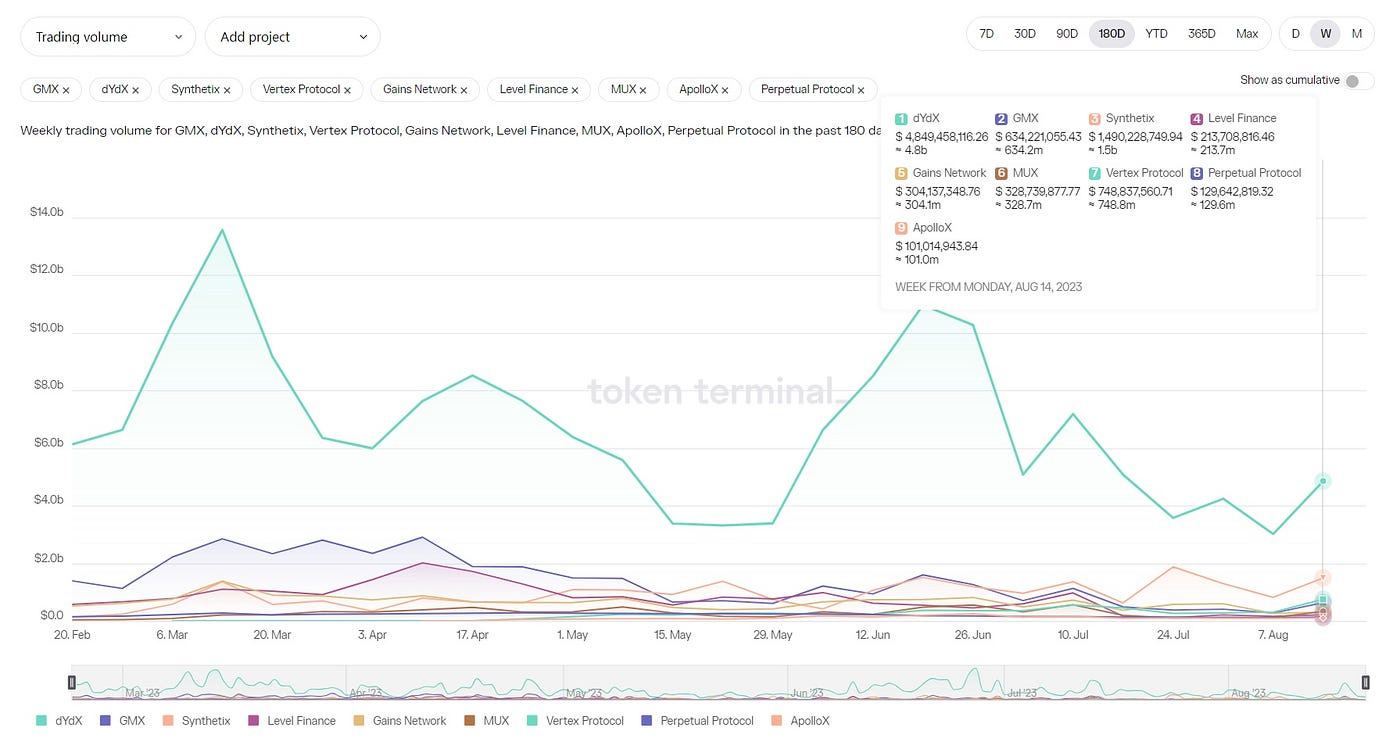Screen dimensions: 1400x739
Task: Remove the GMX chip via its x
Action: [x=66, y=90]
